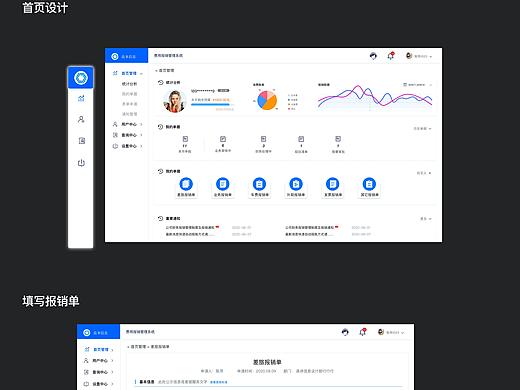Select the 统计分析 submenu item in dashboard sidebar

[129, 84]
